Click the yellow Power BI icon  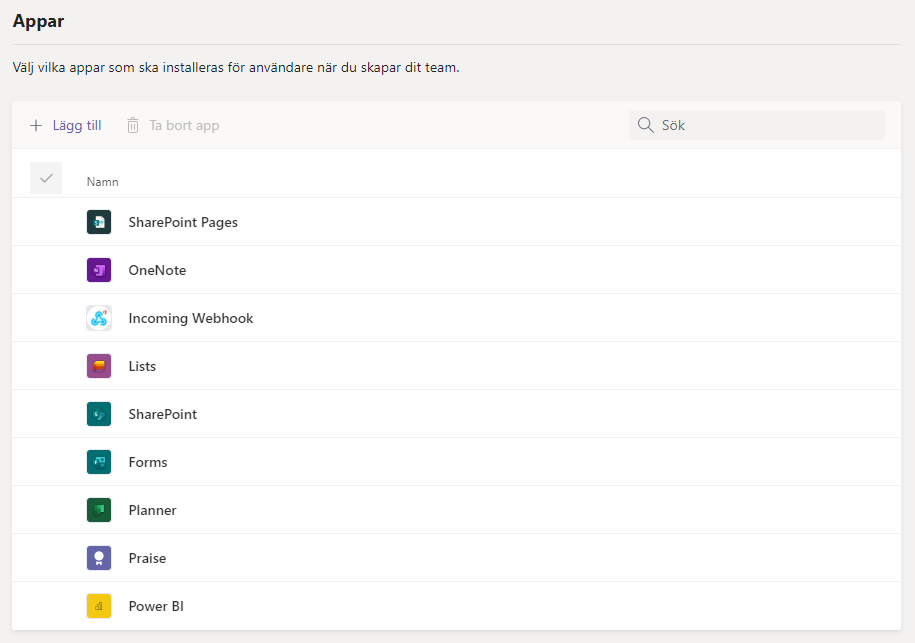(98, 606)
